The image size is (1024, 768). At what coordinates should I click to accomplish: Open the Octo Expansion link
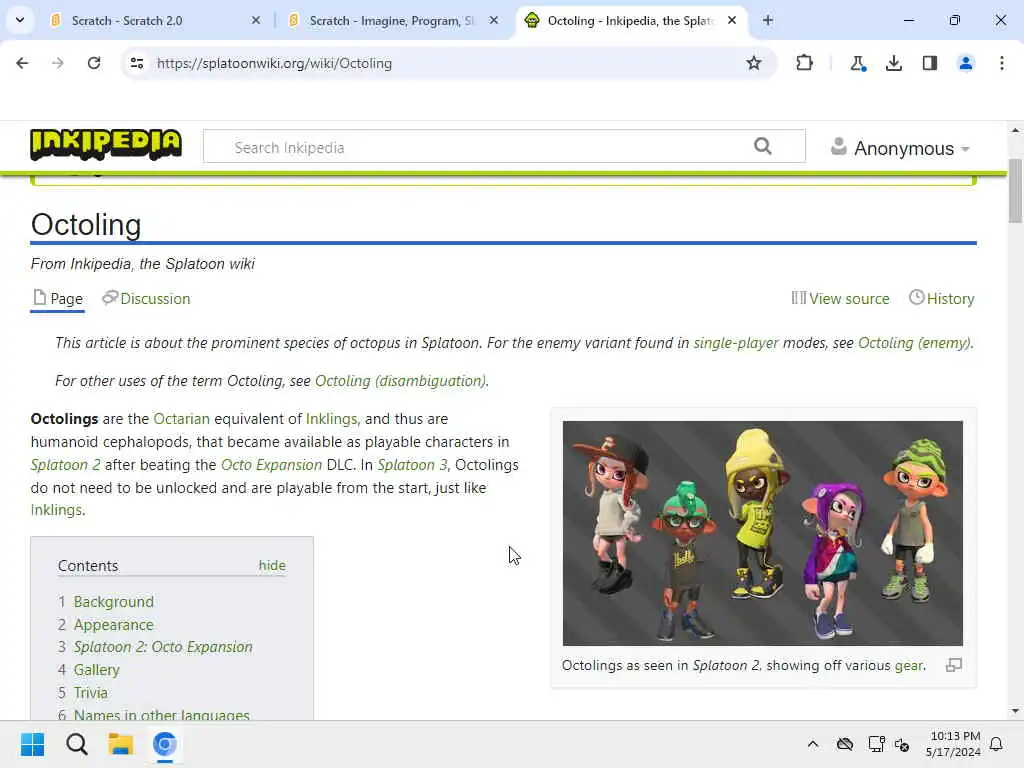tap(271, 465)
